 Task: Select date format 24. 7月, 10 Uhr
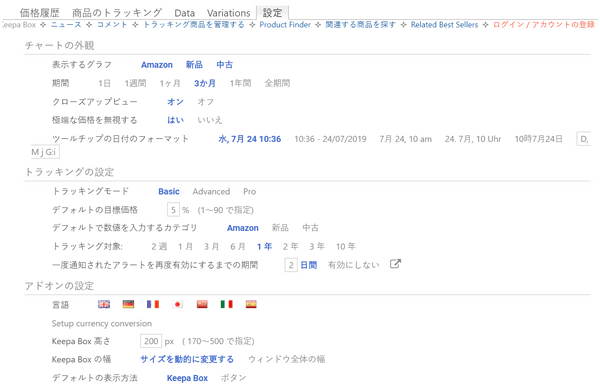(x=473, y=139)
